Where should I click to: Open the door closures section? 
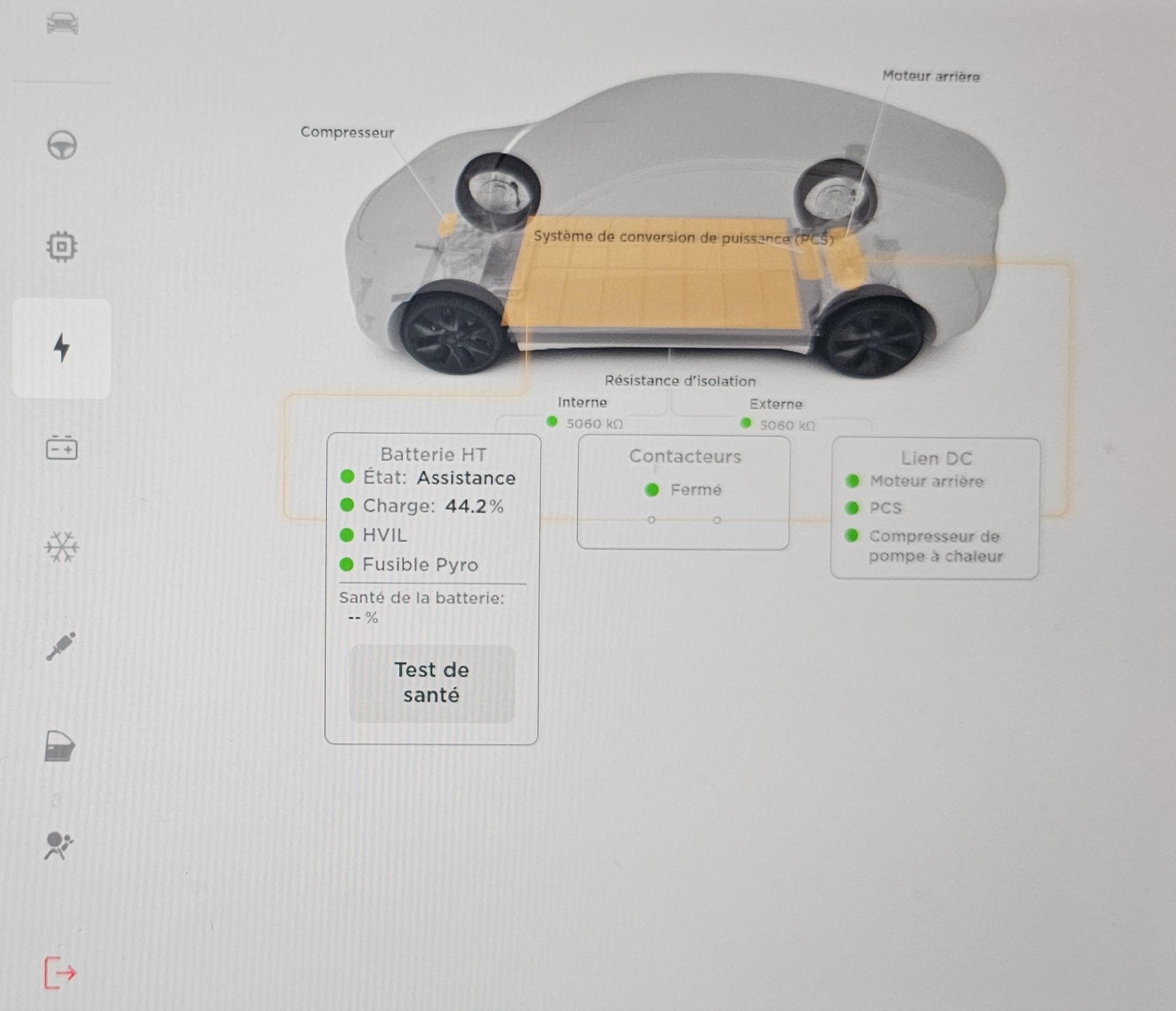point(61,746)
